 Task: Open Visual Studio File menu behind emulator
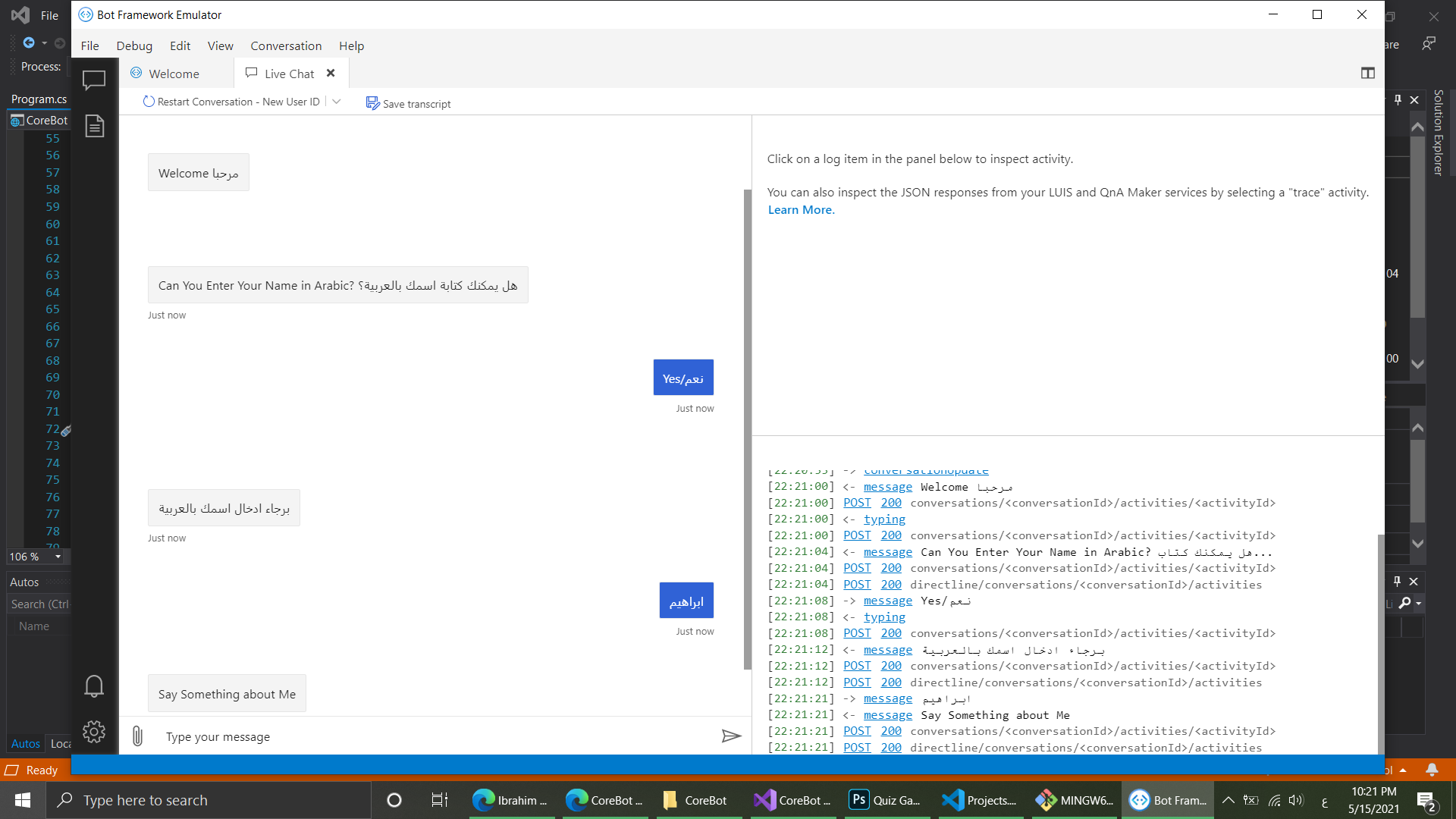(49, 15)
